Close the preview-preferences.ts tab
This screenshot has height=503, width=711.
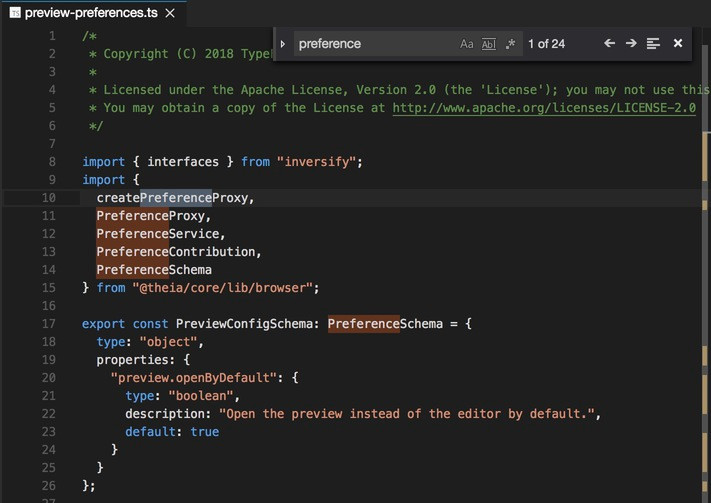[x=170, y=13]
